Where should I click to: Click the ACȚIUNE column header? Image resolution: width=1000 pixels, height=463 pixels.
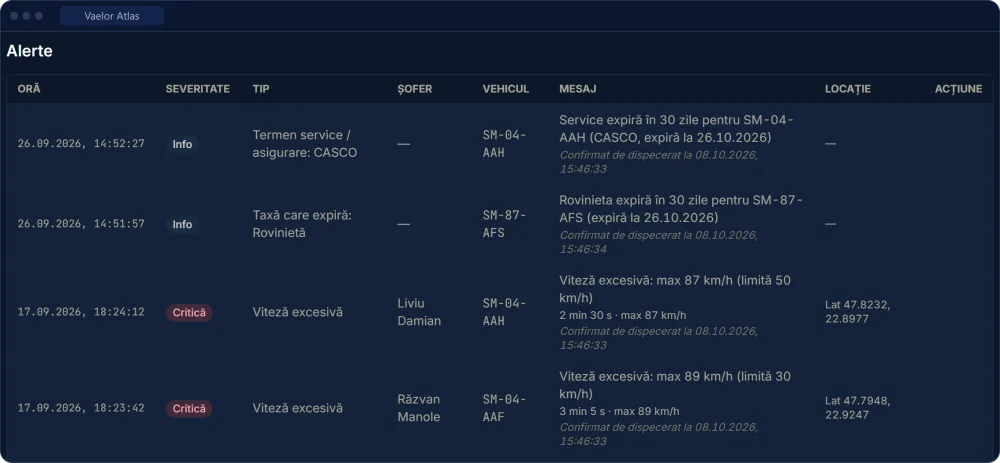959,89
